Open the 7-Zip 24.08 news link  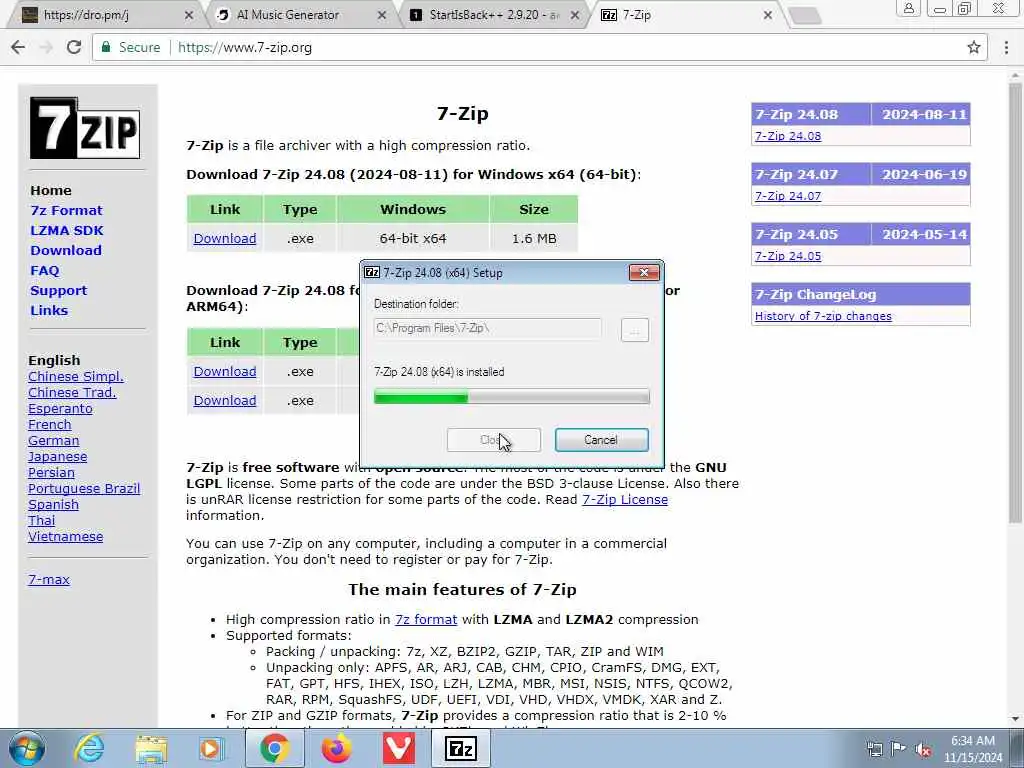pyautogui.click(x=788, y=136)
